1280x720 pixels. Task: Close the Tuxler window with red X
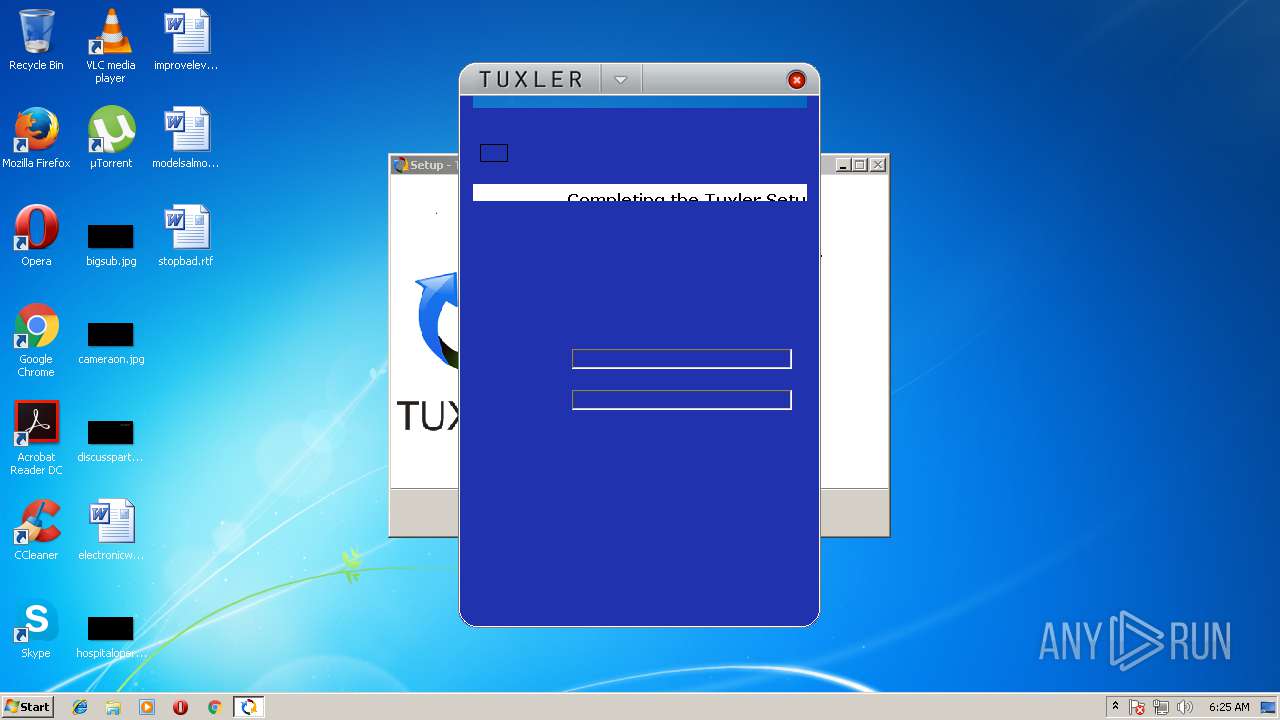[796, 80]
